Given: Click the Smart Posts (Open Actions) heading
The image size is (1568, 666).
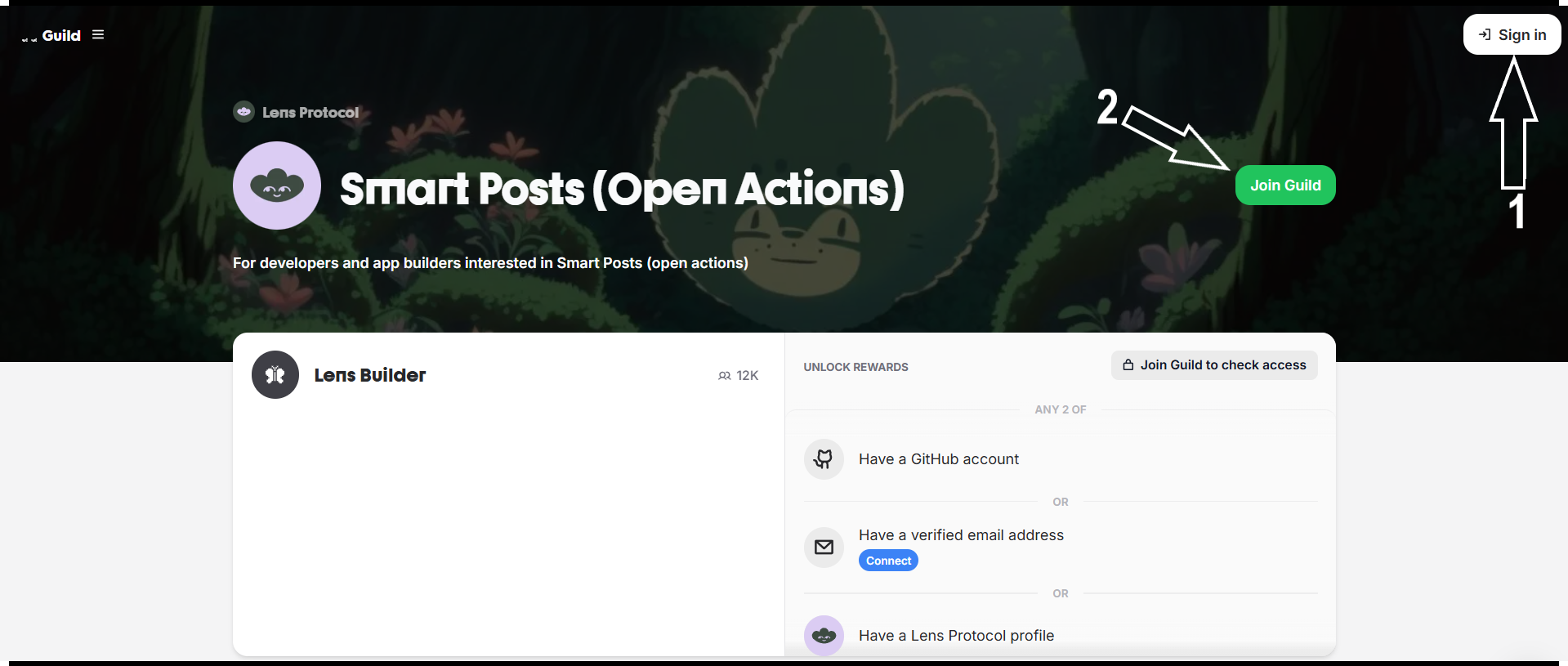Looking at the screenshot, I should point(622,189).
